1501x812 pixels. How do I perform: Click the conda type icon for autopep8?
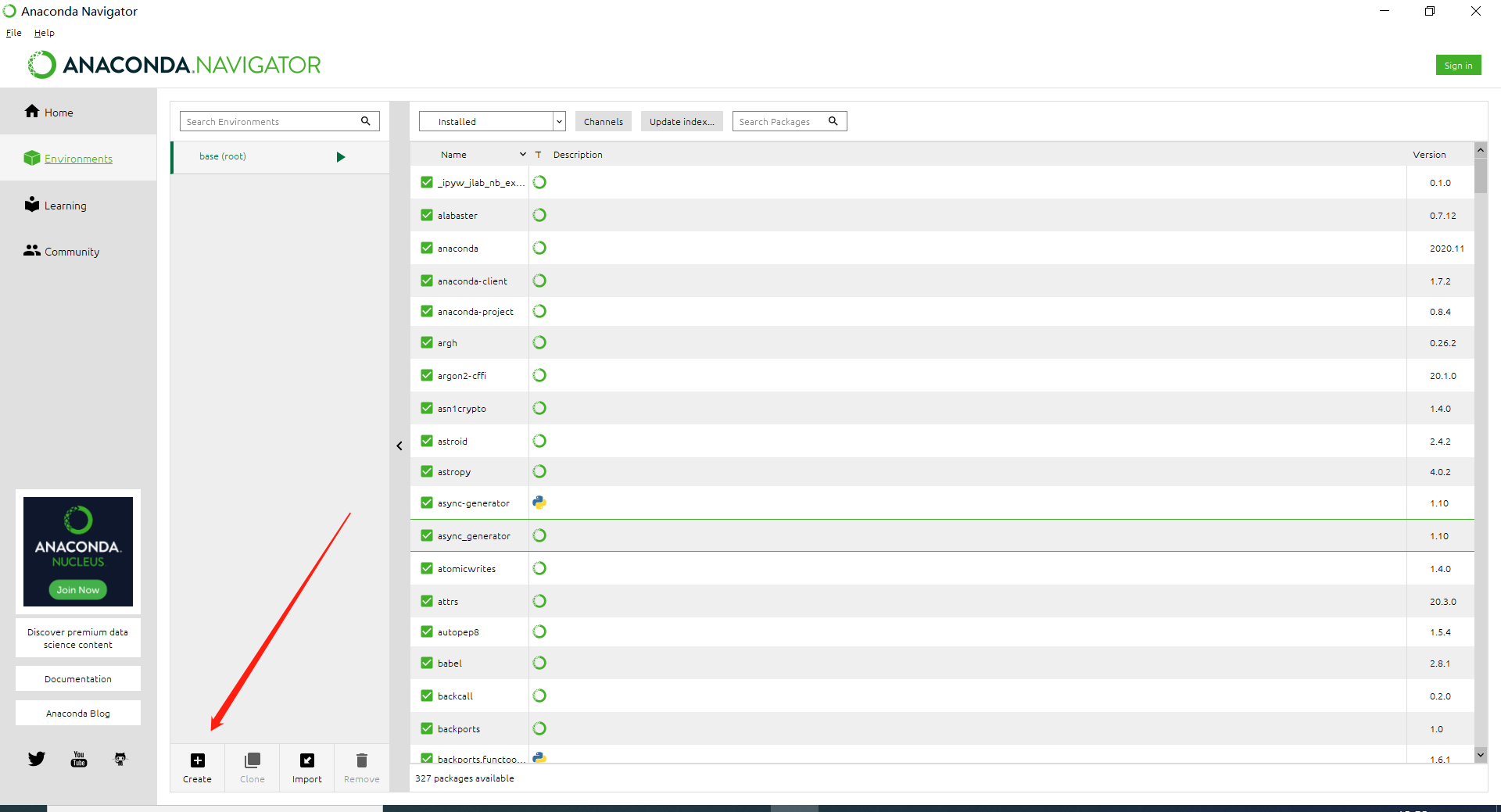tap(539, 631)
